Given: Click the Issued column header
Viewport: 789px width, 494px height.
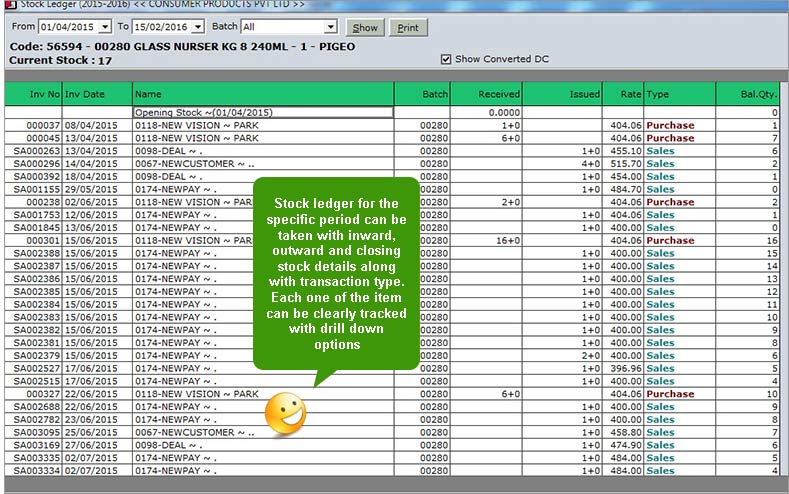Looking at the screenshot, I should [562, 94].
